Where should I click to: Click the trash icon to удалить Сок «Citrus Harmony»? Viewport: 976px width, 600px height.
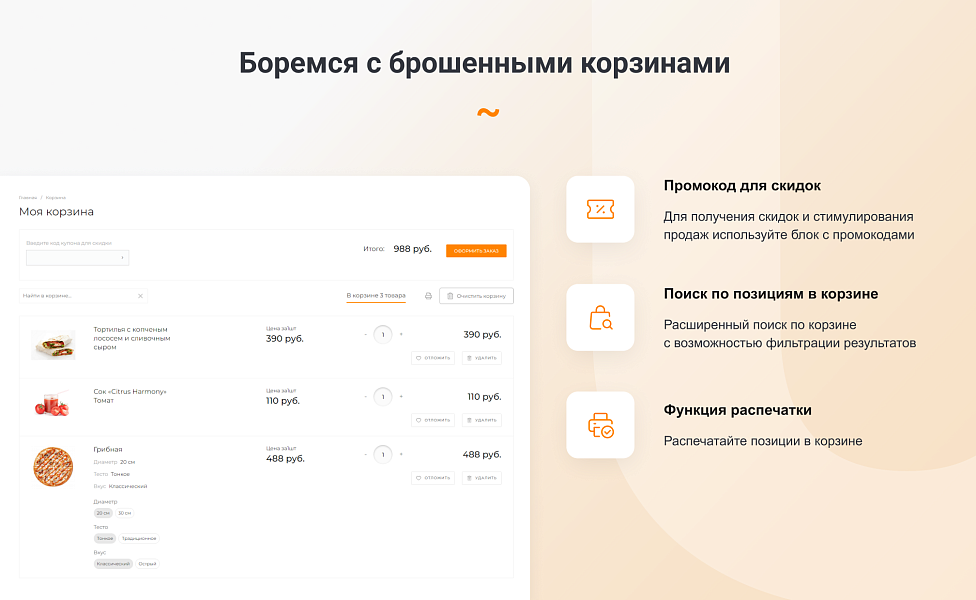pyautogui.click(x=470, y=420)
